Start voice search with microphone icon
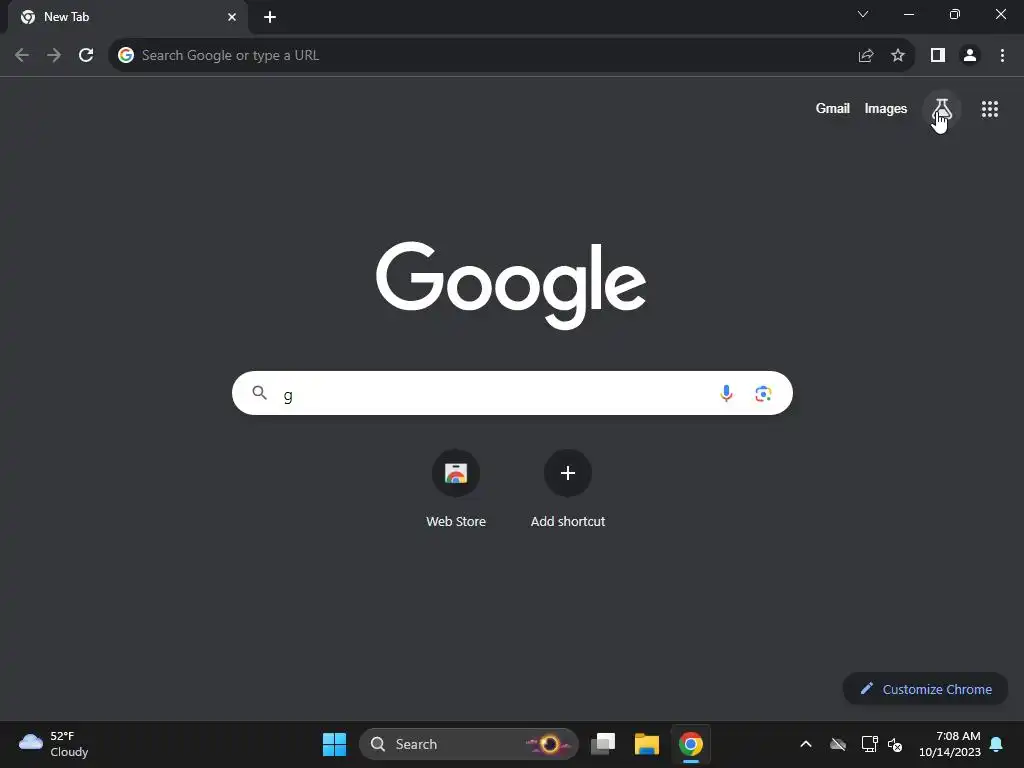This screenshot has width=1024, height=768. [726, 393]
